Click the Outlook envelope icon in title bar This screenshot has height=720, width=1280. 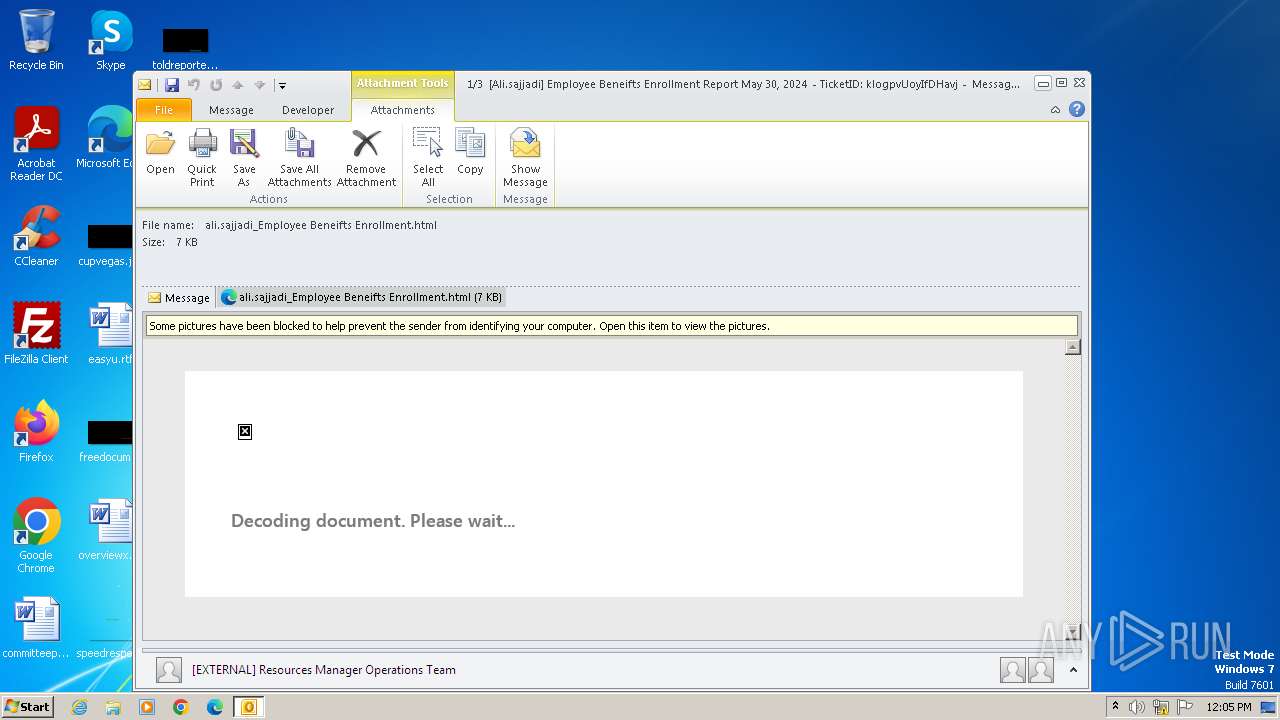click(x=145, y=85)
